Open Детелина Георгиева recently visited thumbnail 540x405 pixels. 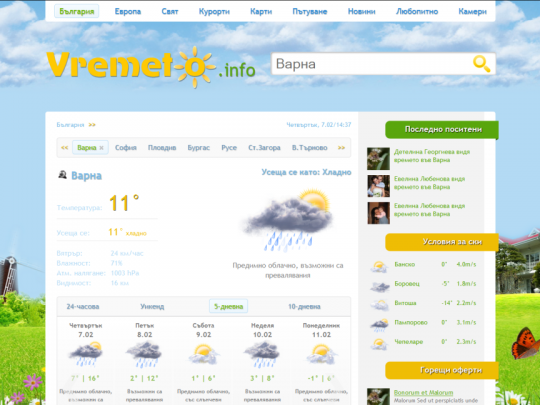click(378, 159)
